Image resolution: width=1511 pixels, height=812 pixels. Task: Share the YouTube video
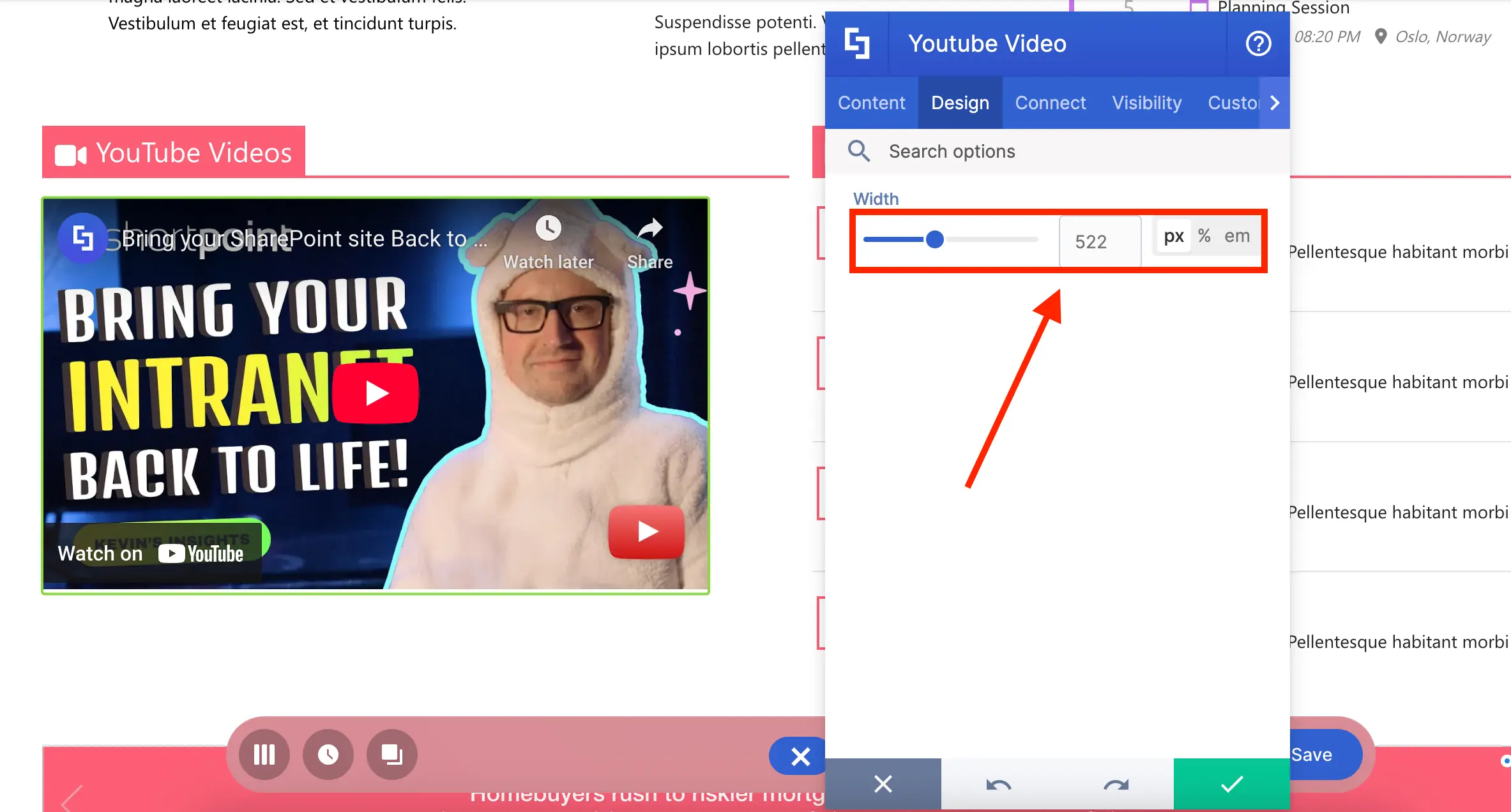pos(650,243)
